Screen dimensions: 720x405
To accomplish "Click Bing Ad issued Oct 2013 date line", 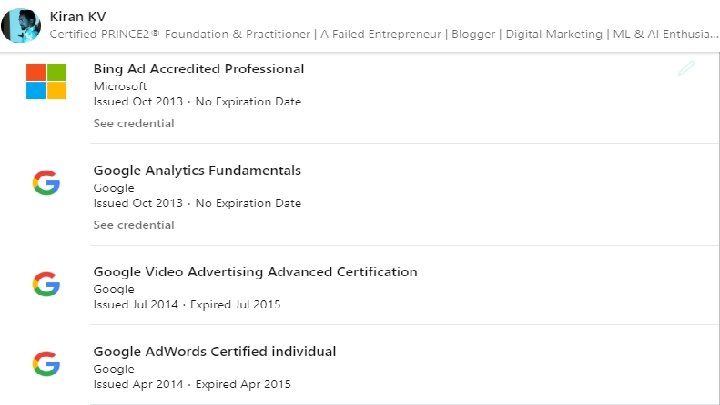I will pyautogui.click(x=197, y=102).
